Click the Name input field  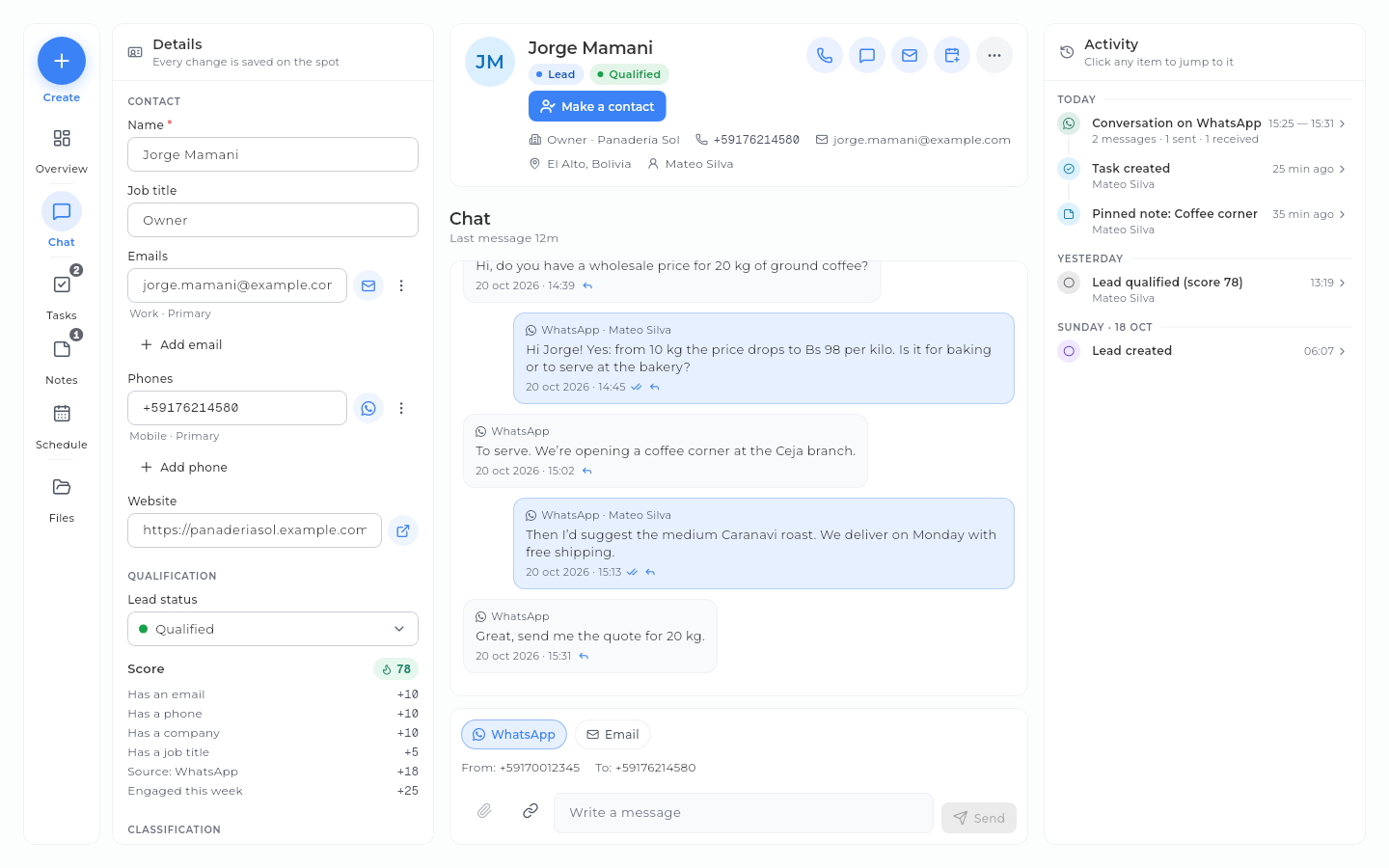pyautogui.click(x=273, y=154)
